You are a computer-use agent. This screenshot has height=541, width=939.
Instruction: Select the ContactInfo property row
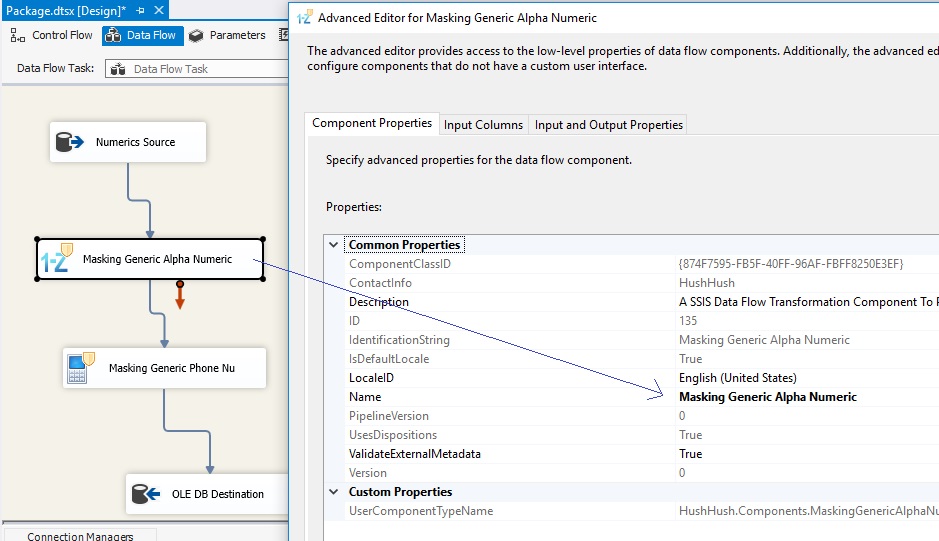(641, 283)
